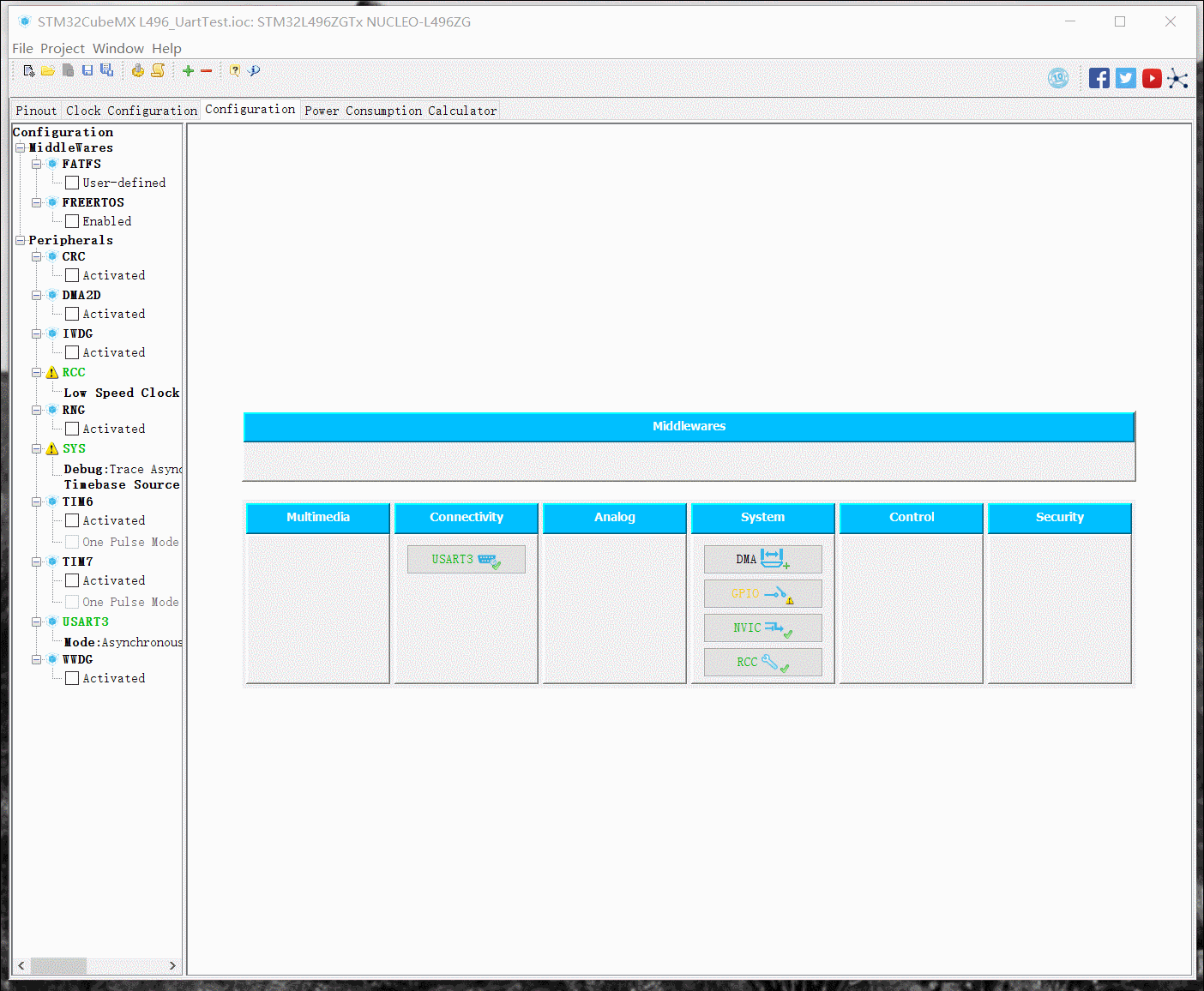Screen dimensions: 1204x991
Task: Collapse the Peripherals tree node
Action: pyautogui.click(x=20, y=241)
